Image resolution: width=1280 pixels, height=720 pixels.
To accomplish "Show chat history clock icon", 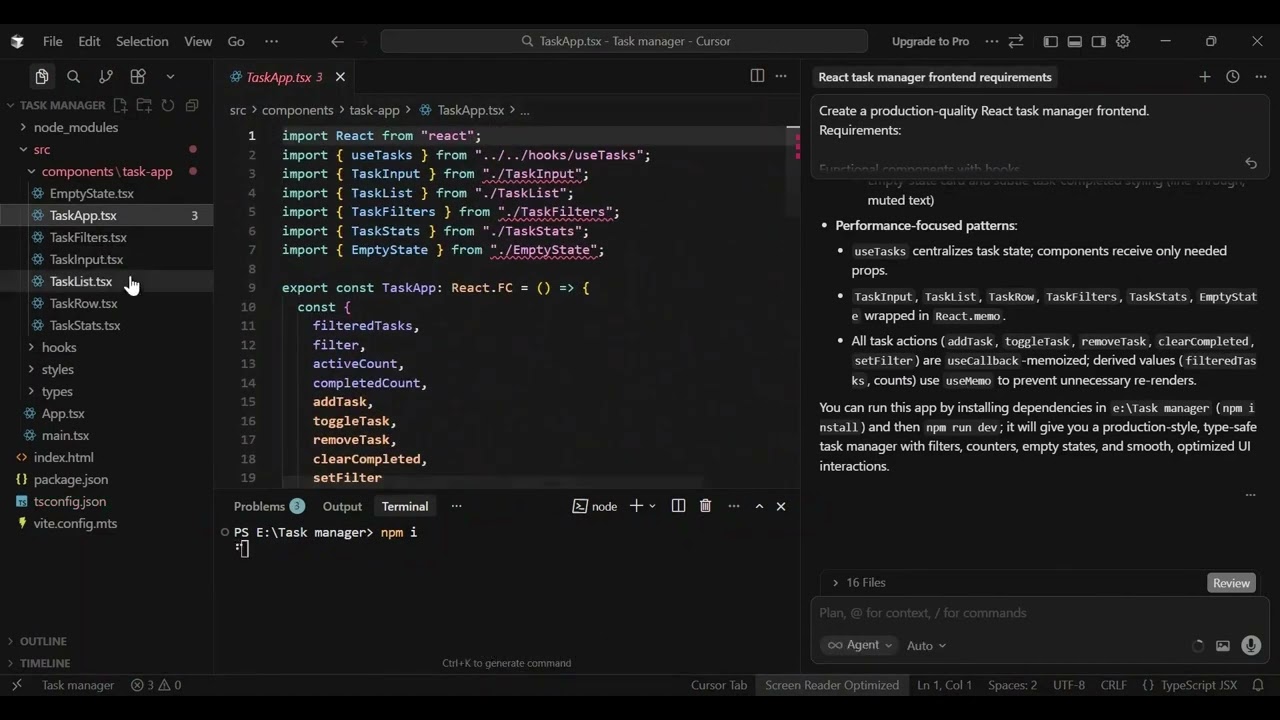I will pos(1232,77).
